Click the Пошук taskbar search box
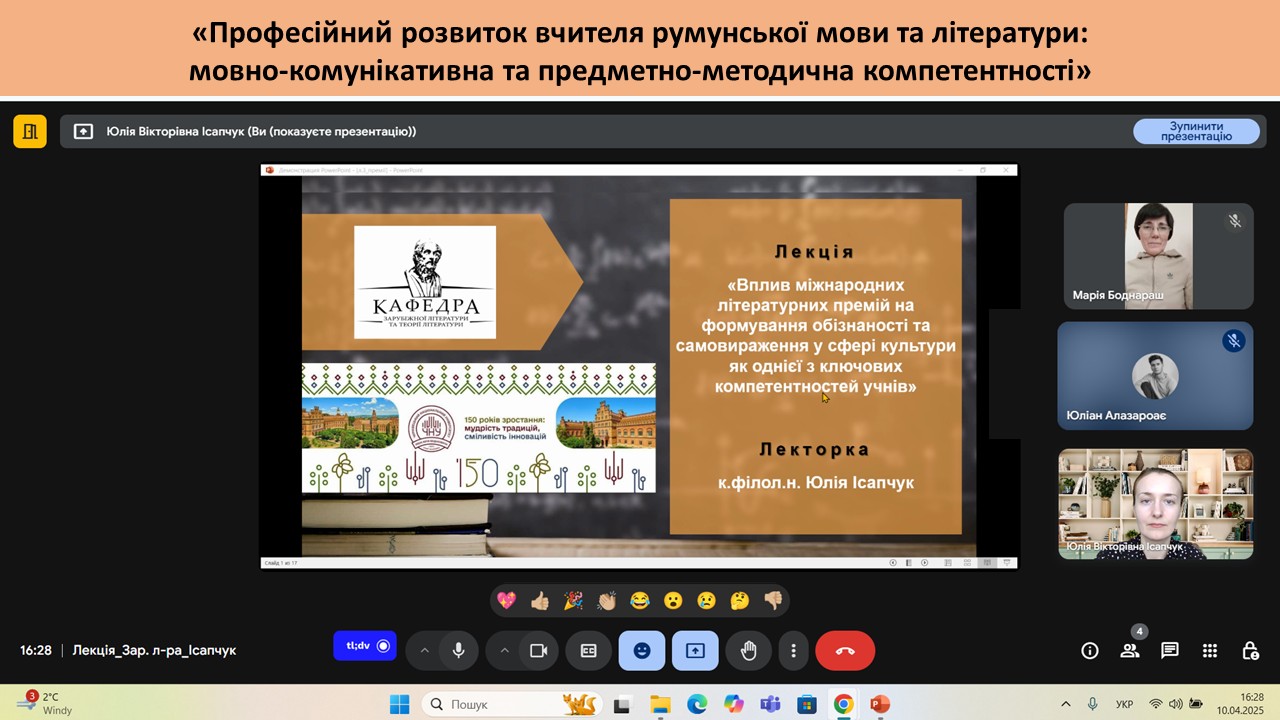The height and width of the screenshot is (720, 1280). click(x=512, y=704)
